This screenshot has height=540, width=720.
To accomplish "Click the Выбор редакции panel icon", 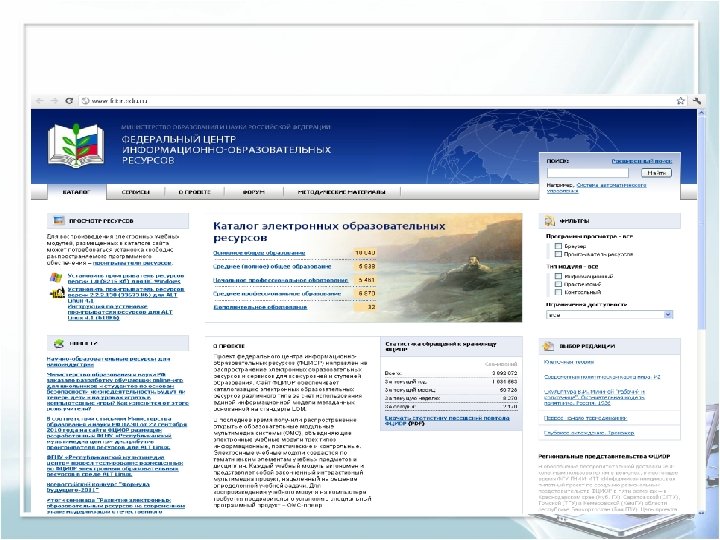I will 548,346.
